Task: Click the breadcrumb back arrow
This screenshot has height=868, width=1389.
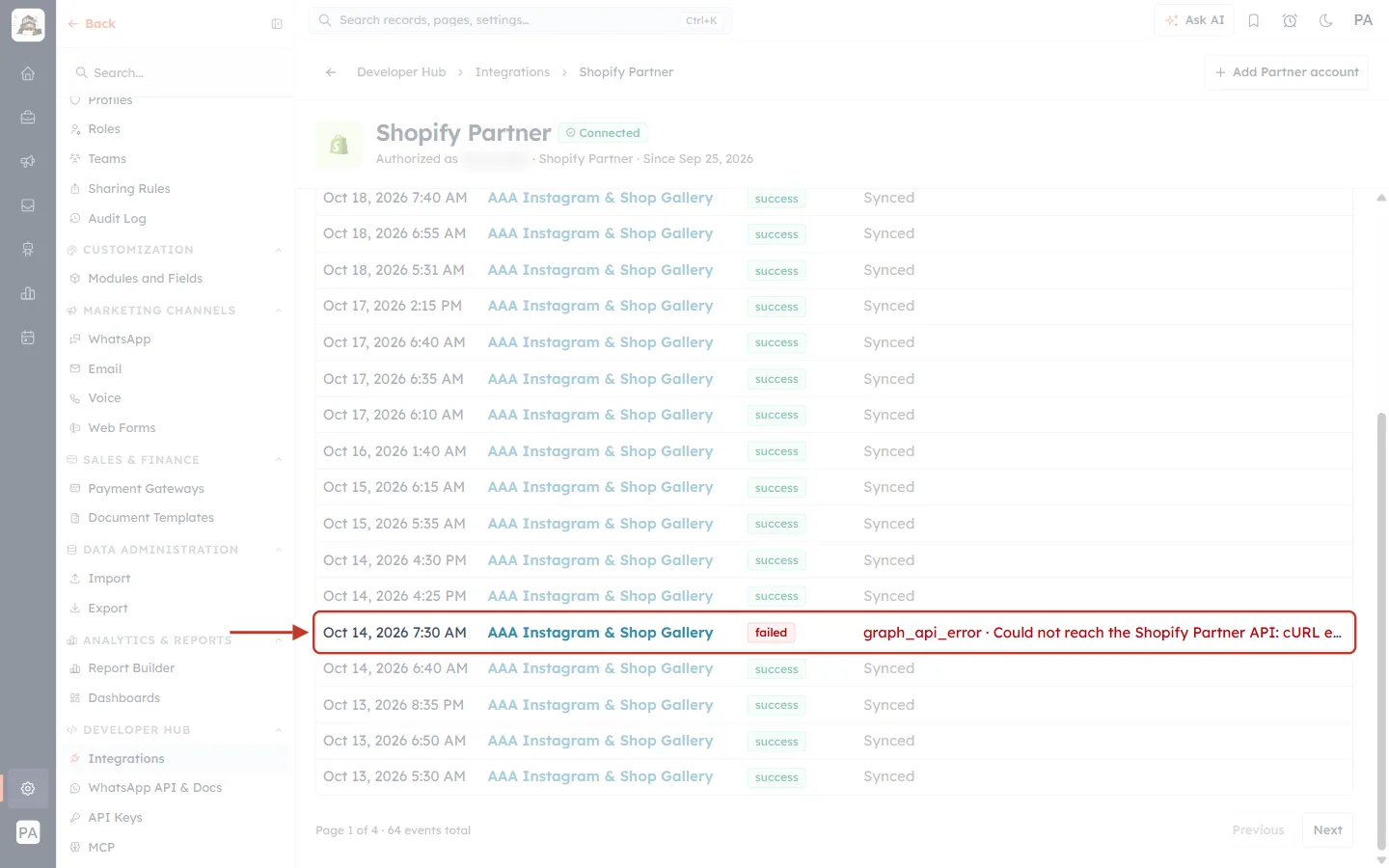Action: [331, 72]
